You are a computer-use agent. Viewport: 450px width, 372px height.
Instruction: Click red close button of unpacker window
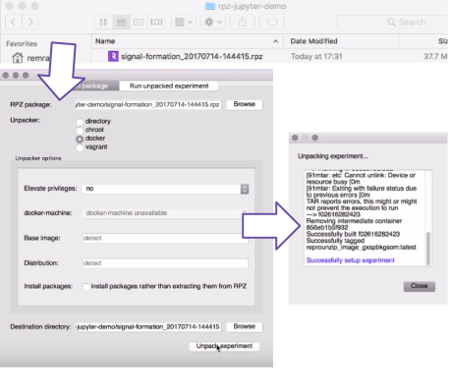pos(6,75)
